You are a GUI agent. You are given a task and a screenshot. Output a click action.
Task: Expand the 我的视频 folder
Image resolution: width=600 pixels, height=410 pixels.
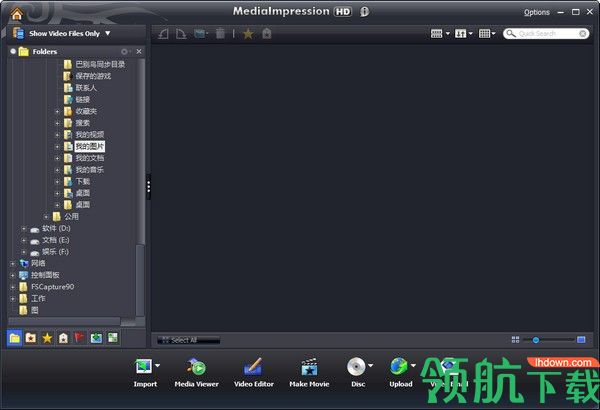pos(57,135)
